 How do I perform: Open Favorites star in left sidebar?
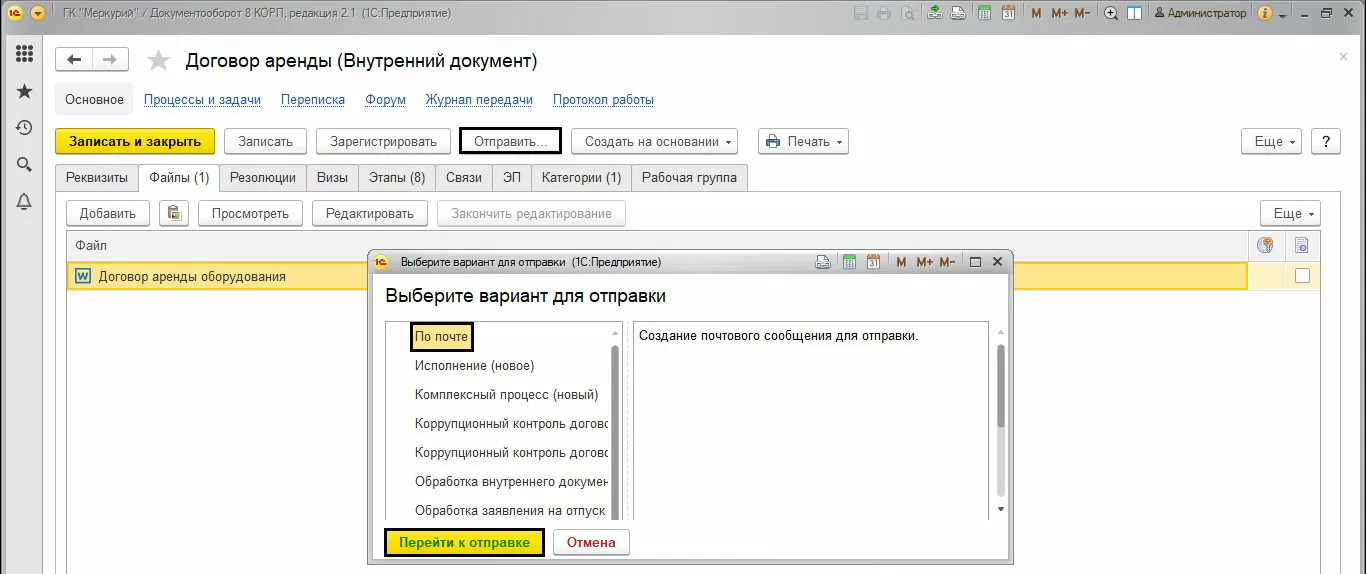[24, 91]
